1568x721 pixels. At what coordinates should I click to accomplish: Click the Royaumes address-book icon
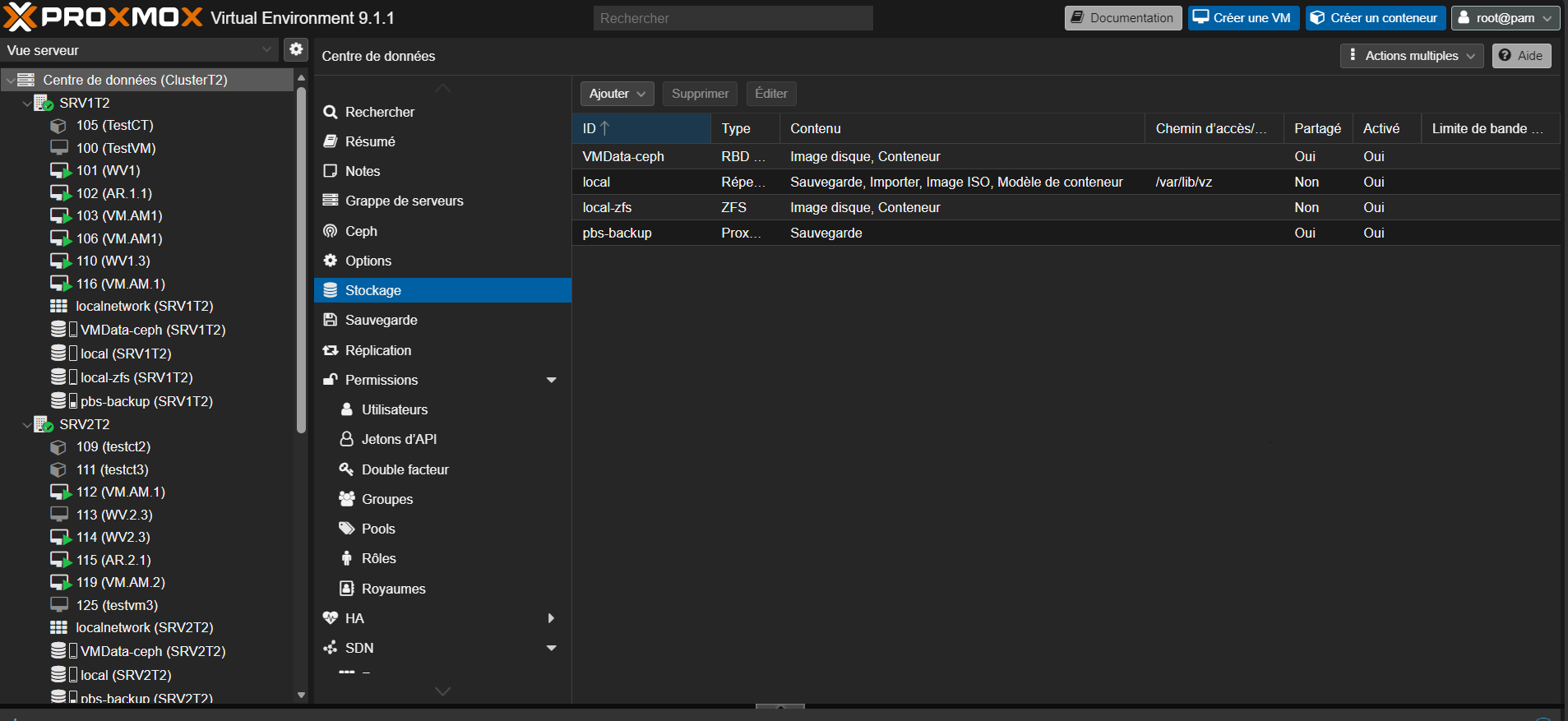347,589
